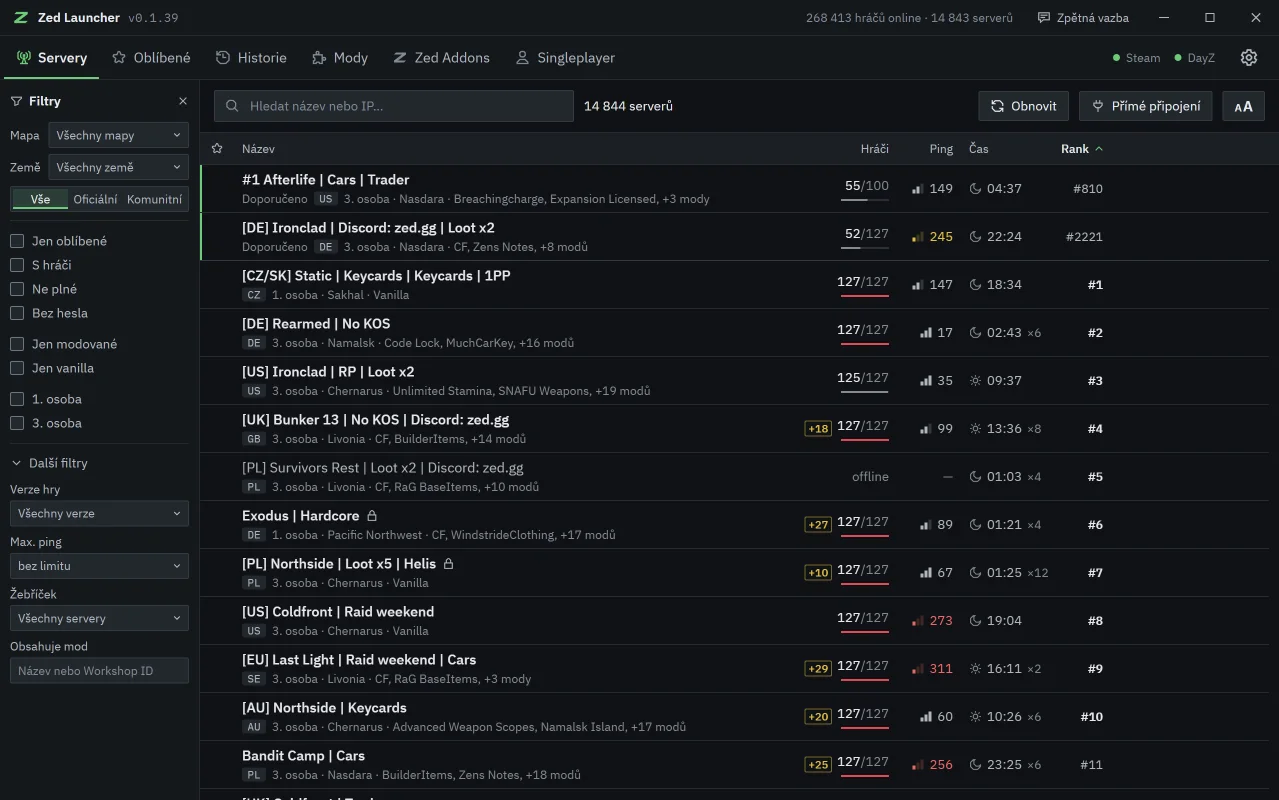Screen dimensions: 1279x800
Task: Click the +18 queue badge on Bunker 13
Action: (818, 429)
